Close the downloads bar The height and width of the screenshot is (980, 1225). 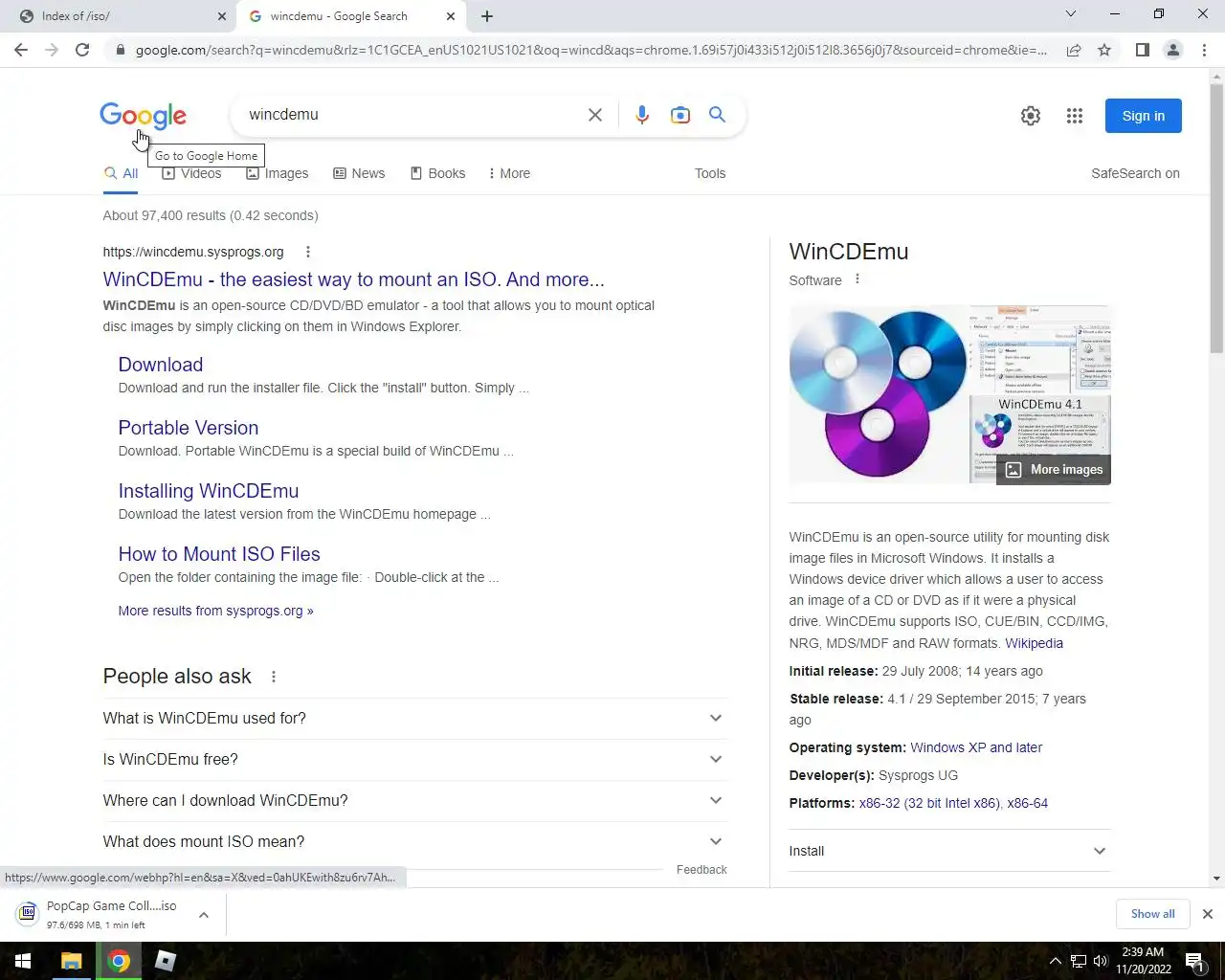(x=1208, y=914)
